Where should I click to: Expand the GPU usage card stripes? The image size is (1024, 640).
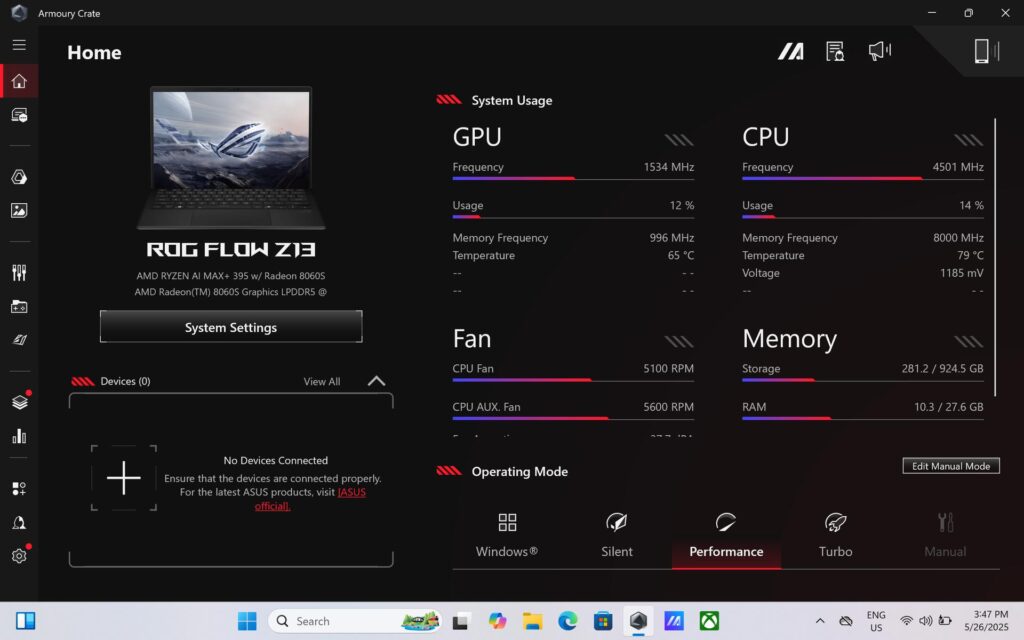pyautogui.click(x=679, y=140)
